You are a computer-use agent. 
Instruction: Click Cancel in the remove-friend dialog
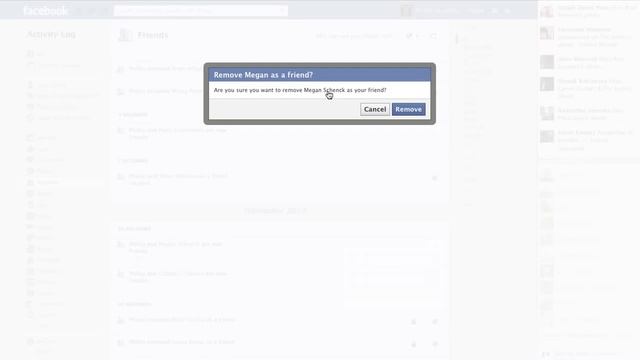click(375, 109)
